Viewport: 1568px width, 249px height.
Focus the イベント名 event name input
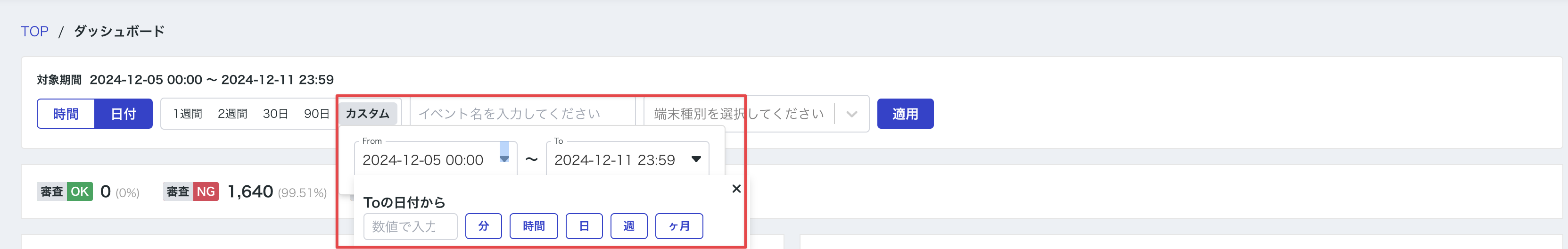click(522, 114)
